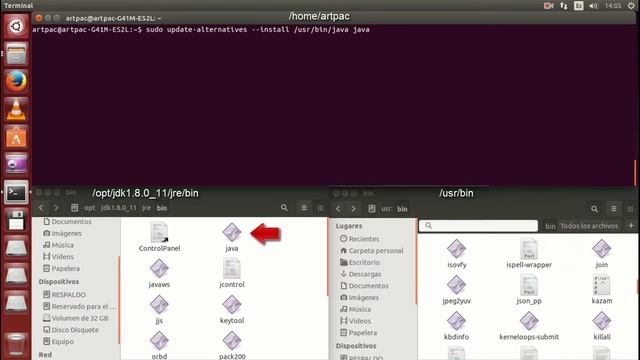The image size is (640, 360).
Task: Select bin breadcrumb in jre window
Action: coord(162,208)
